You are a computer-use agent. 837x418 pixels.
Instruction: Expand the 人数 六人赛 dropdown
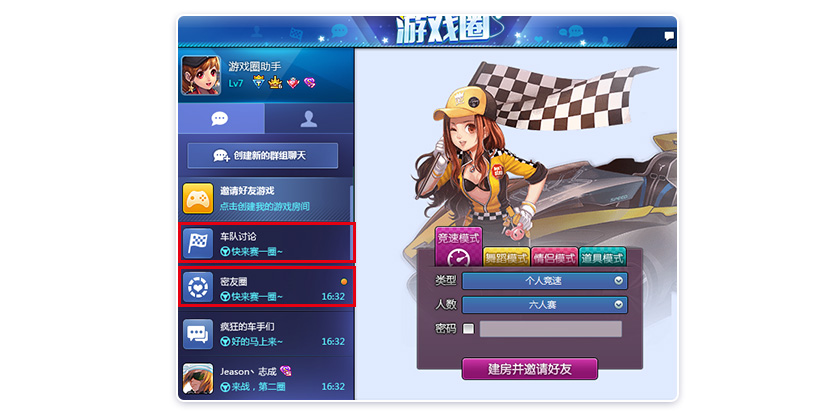pyautogui.click(x=544, y=305)
